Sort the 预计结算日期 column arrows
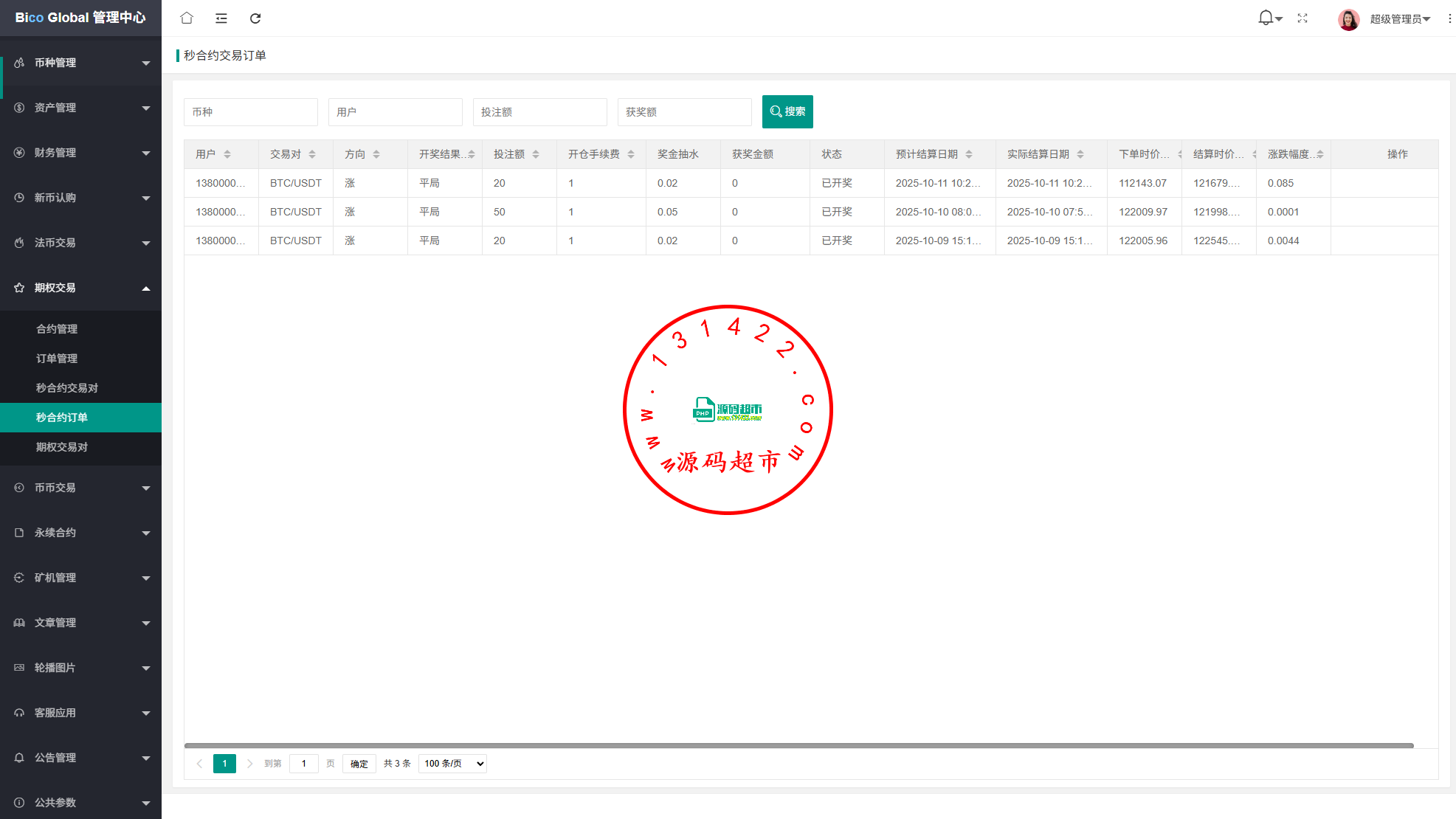1456x819 pixels. [969, 154]
